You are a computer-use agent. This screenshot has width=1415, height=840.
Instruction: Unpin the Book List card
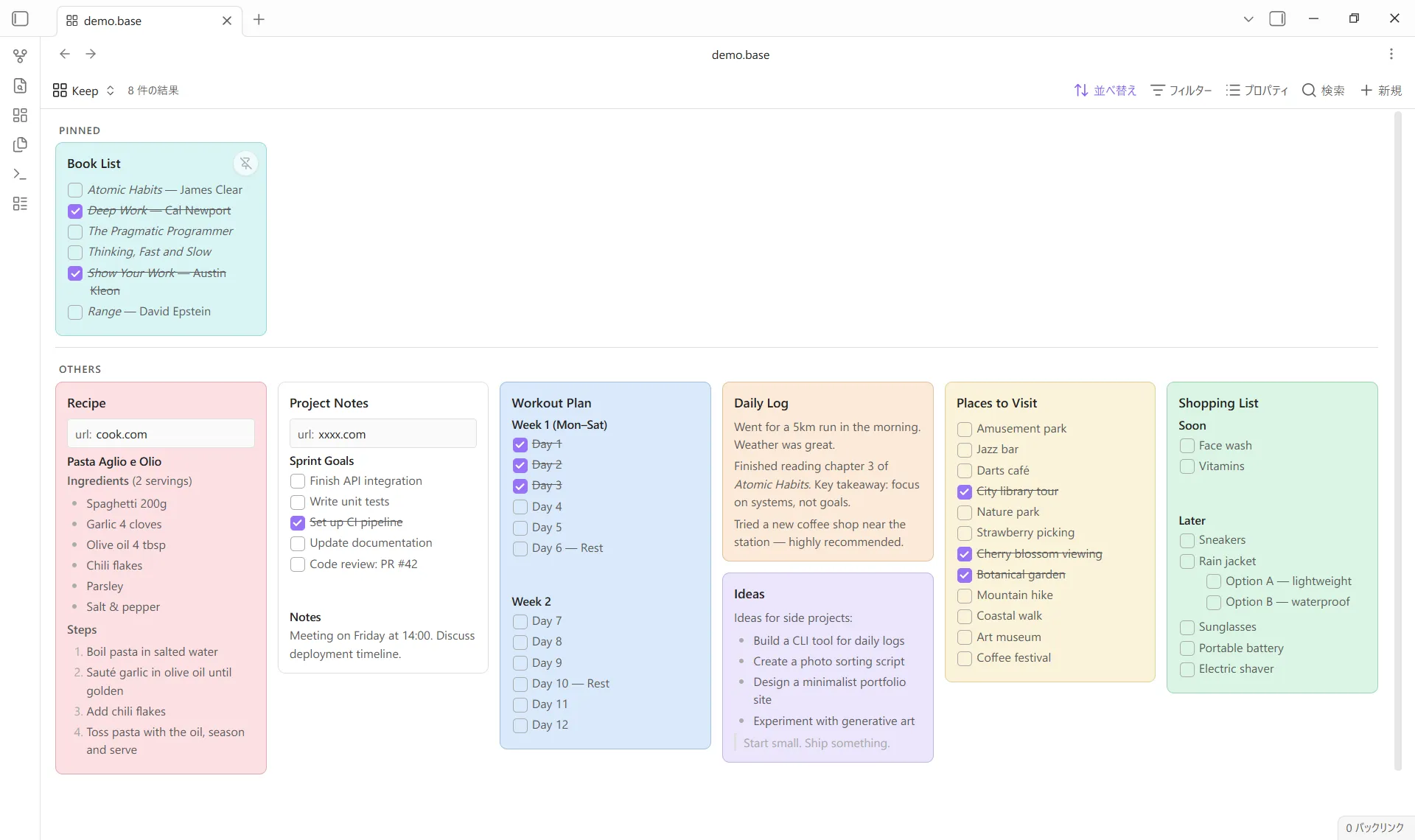pyautogui.click(x=246, y=163)
